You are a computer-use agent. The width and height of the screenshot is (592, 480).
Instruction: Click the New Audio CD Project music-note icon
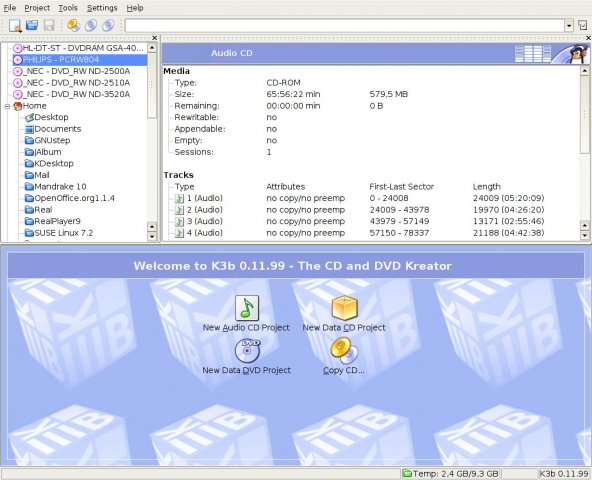tap(247, 308)
